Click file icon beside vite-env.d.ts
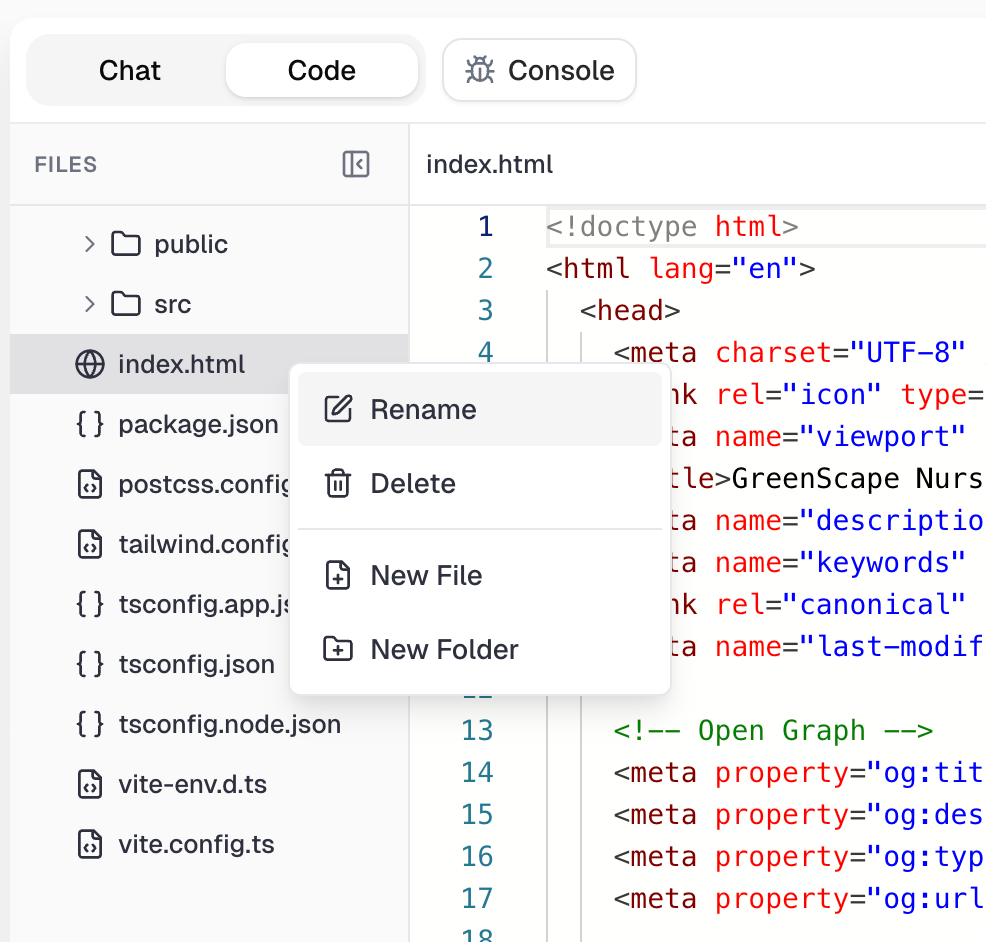The height and width of the screenshot is (942, 986). coord(90,785)
